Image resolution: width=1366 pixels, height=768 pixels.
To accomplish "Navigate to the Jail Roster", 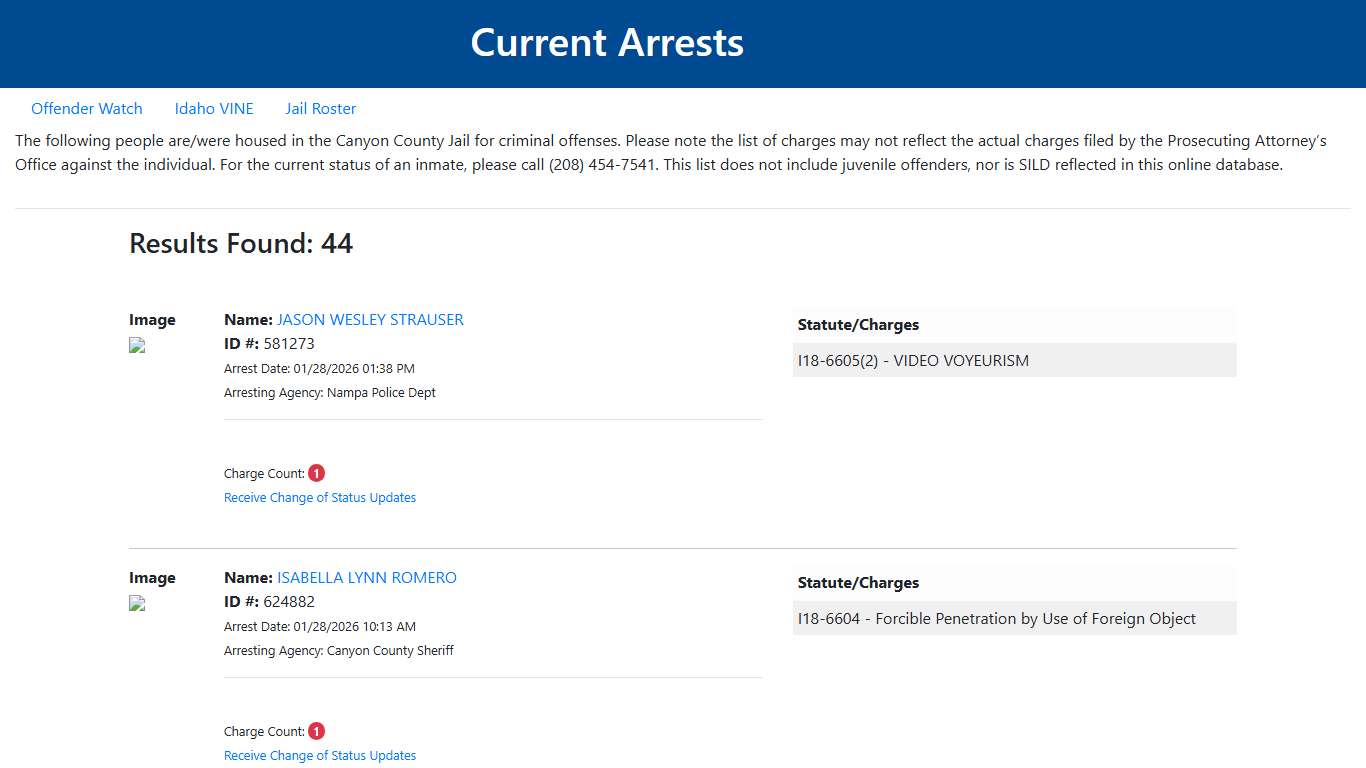I will 320,108.
